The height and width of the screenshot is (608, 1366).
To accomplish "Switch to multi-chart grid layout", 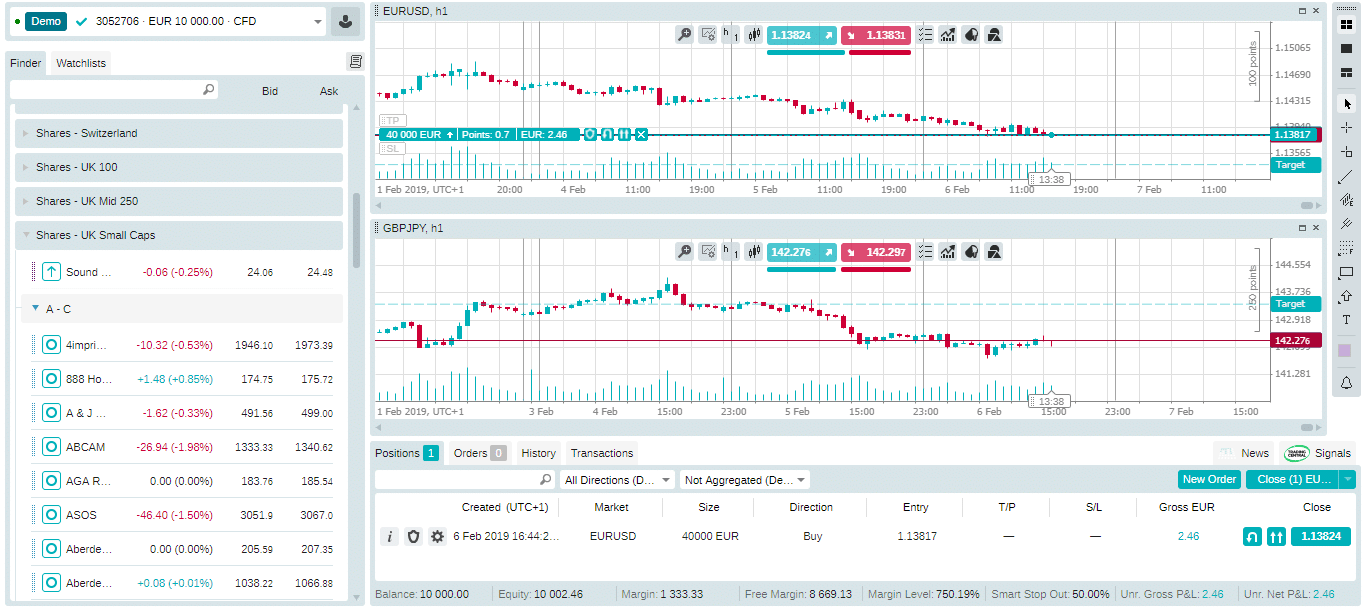I will [1346, 25].
